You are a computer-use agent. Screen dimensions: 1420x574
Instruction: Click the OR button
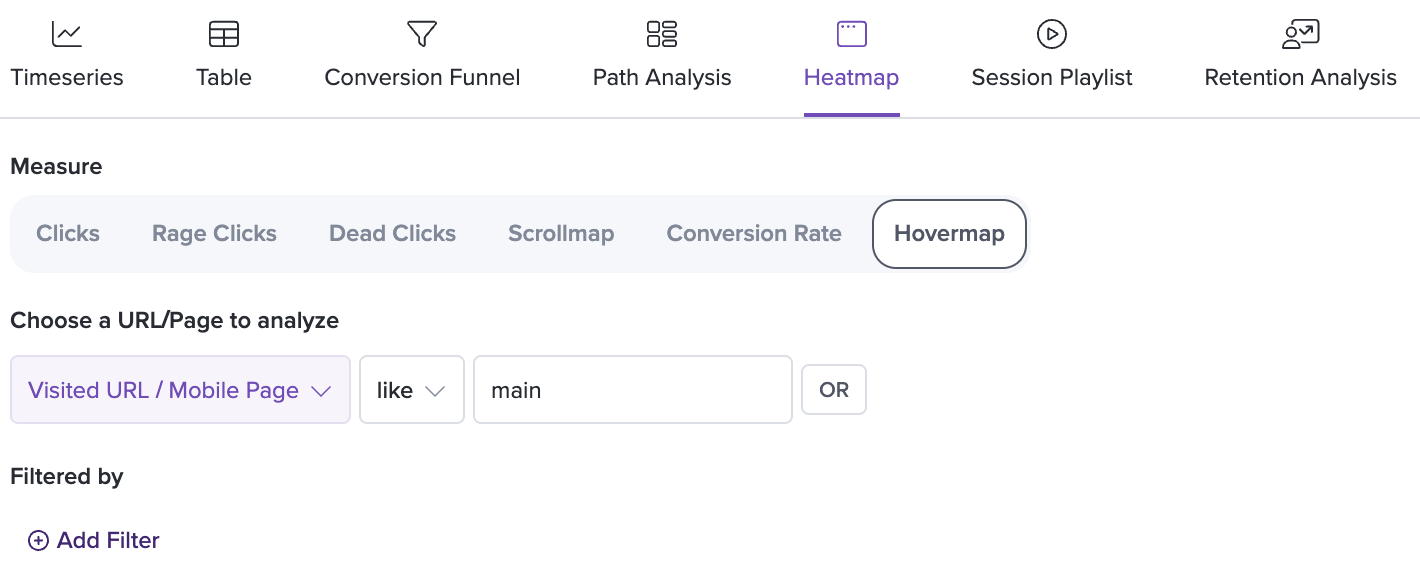[x=834, y=390]
